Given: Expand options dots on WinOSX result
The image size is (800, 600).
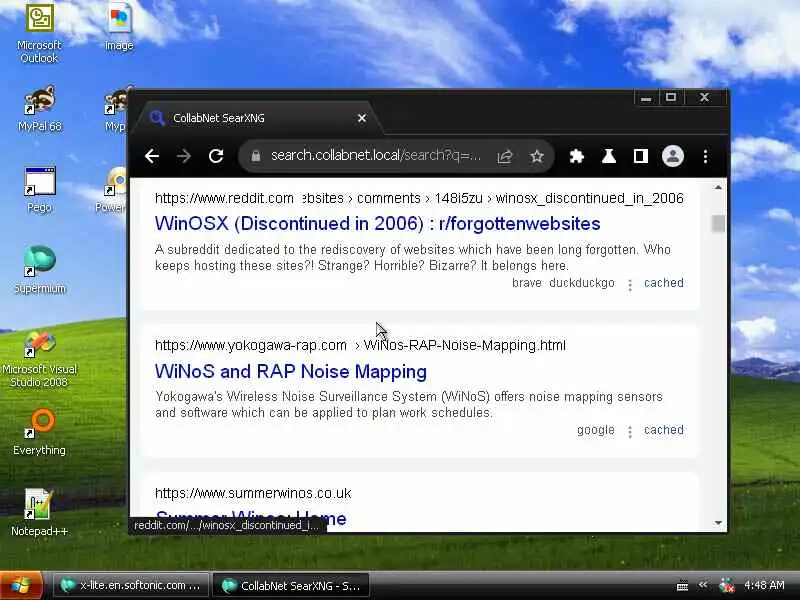Looking at the screenshot, I should [630, 285].
